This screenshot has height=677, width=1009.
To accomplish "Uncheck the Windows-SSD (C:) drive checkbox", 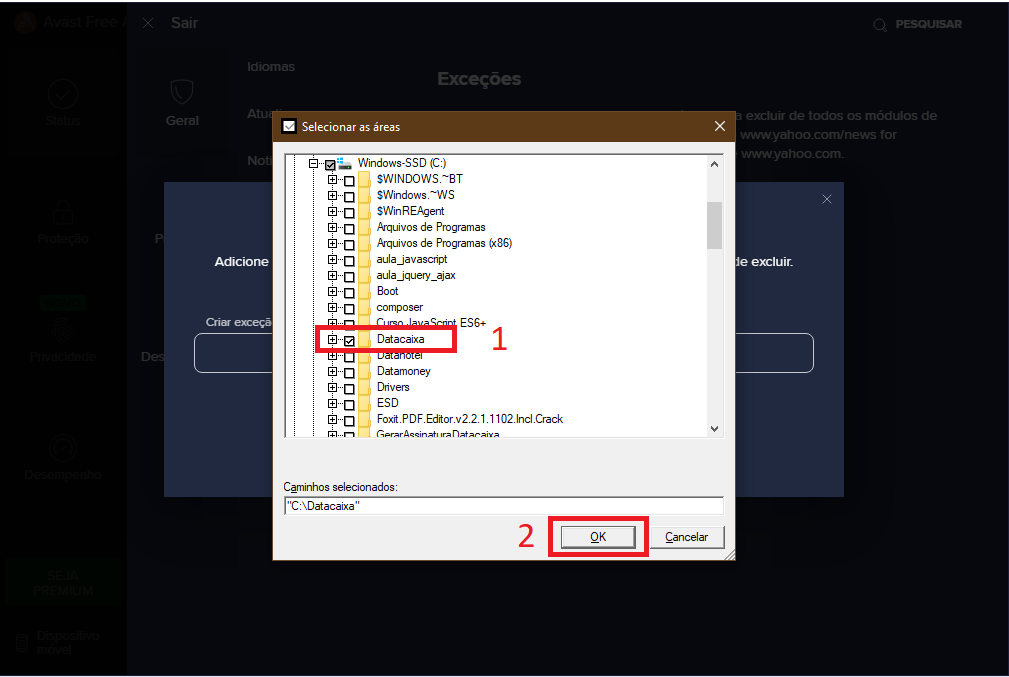I will coord(330,165).
